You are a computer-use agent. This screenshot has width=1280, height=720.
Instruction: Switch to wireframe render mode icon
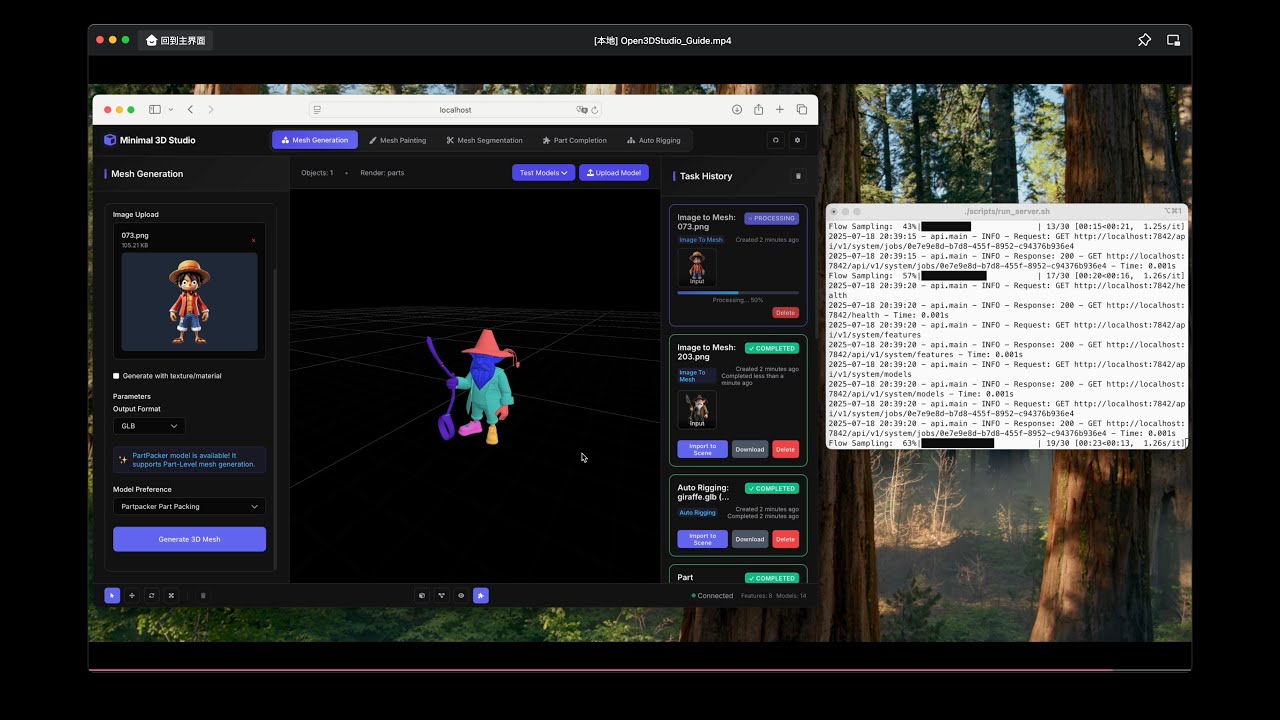click(x=441, y=595)
